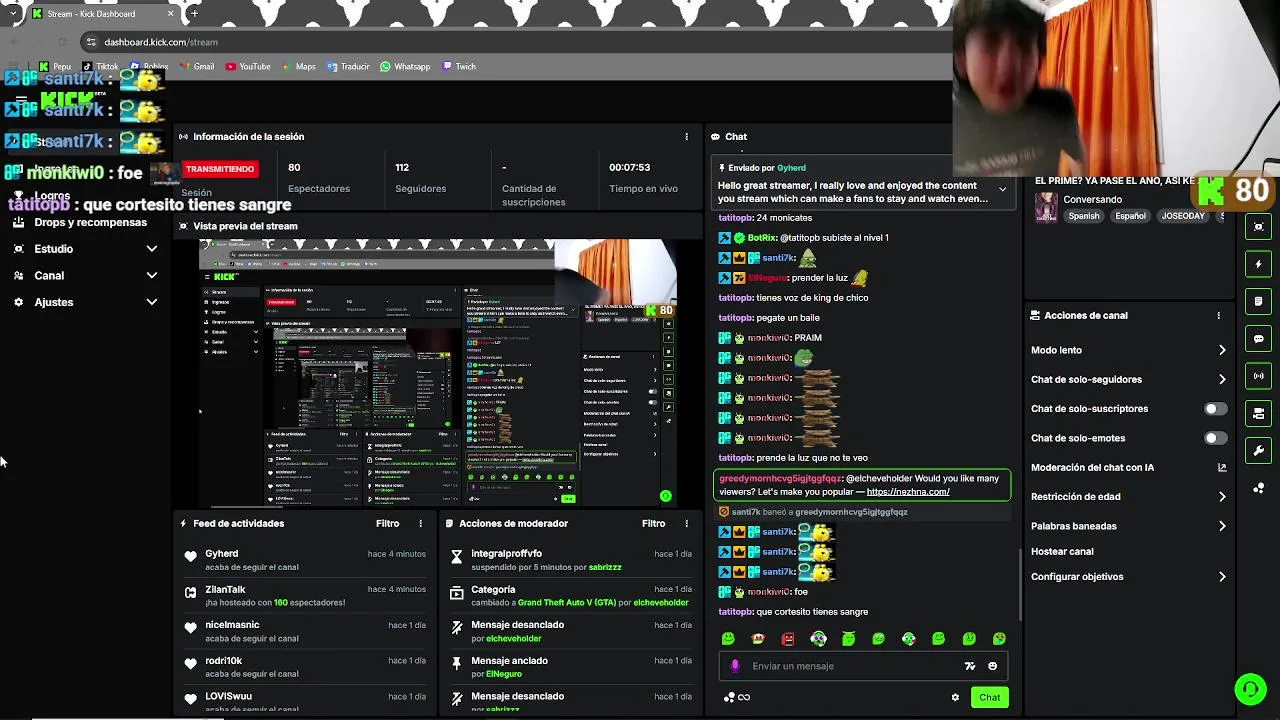The height and width of the screenshot is (720, 1280).
Task: Click the three-dots cluster icon in right rail
Action: (1259, 488)
